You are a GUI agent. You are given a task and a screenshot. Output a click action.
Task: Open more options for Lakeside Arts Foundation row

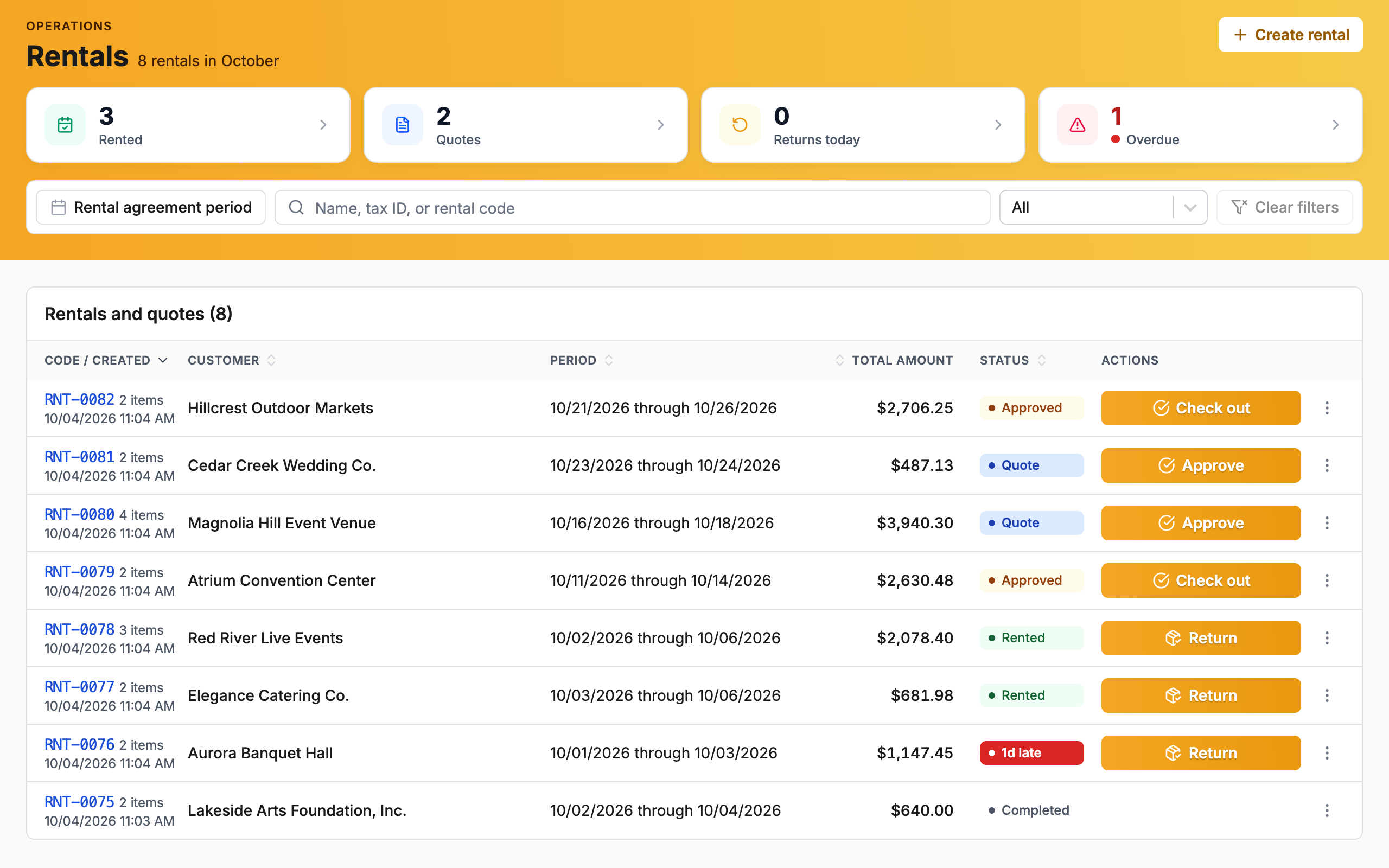(x=1327, y=810)
